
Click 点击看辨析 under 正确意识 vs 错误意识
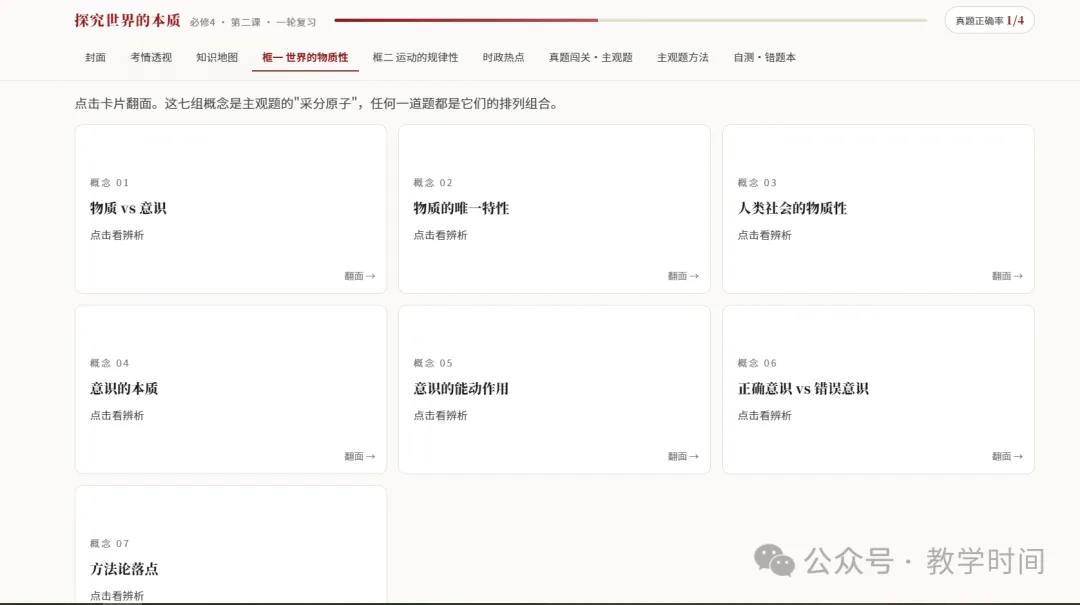pyautogui.click(x=765, y=416)
